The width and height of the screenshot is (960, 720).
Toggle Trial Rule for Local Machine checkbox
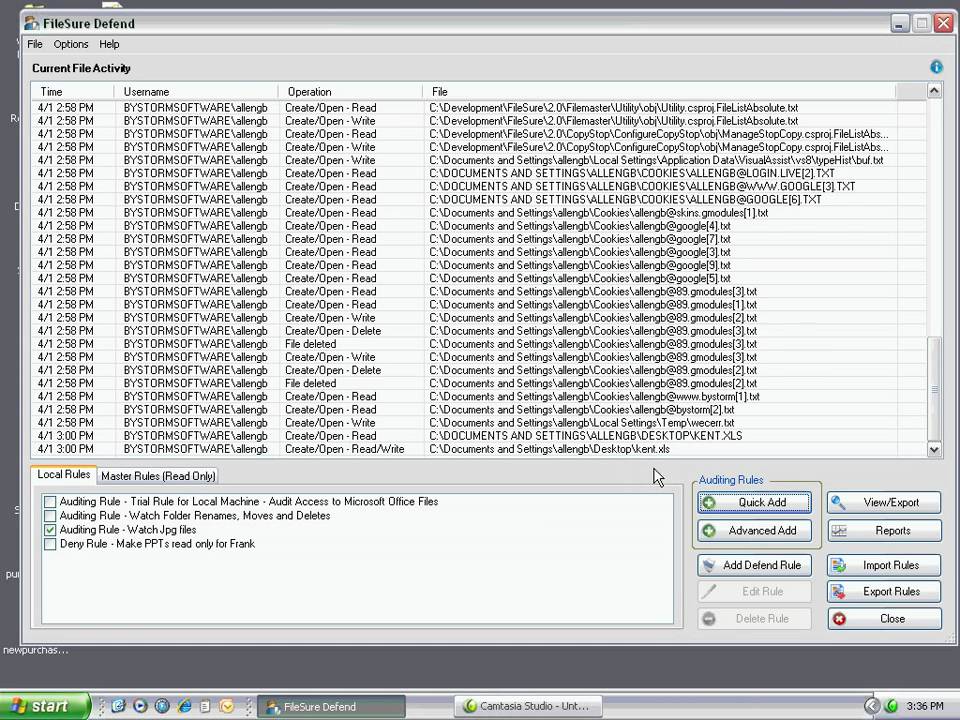50,502
